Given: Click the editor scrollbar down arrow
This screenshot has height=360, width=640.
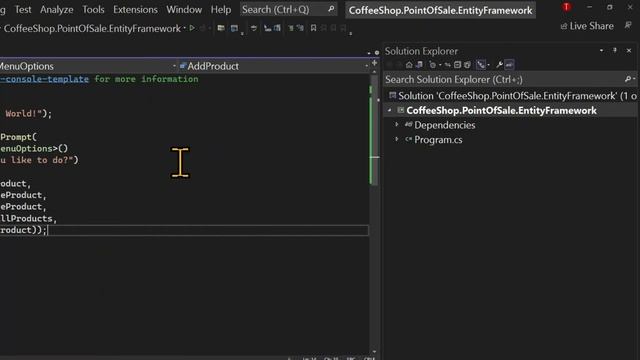Looking at the screenshot, I should tap(374, 351).
